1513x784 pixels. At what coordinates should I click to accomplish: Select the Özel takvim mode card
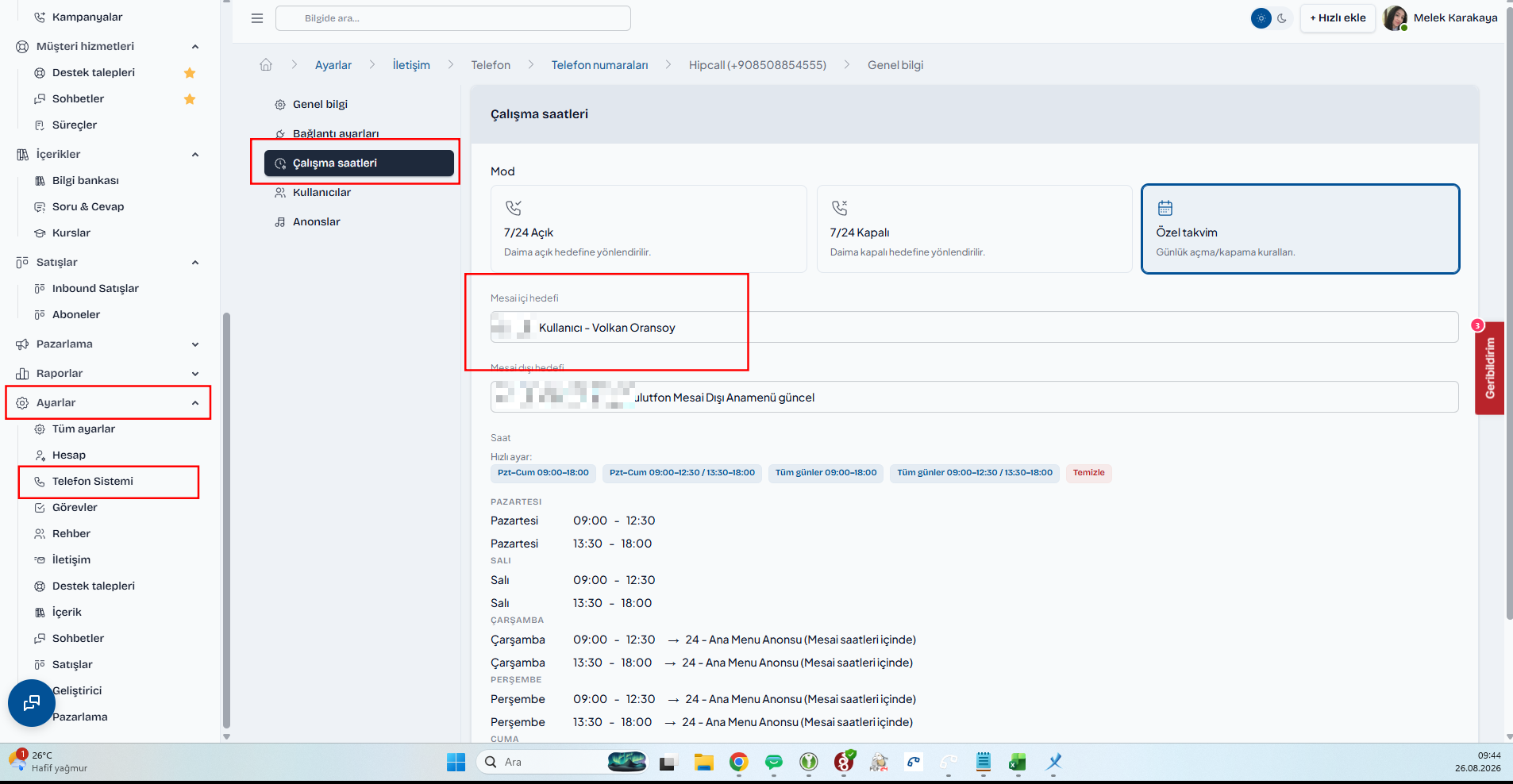coord(1300,229)
